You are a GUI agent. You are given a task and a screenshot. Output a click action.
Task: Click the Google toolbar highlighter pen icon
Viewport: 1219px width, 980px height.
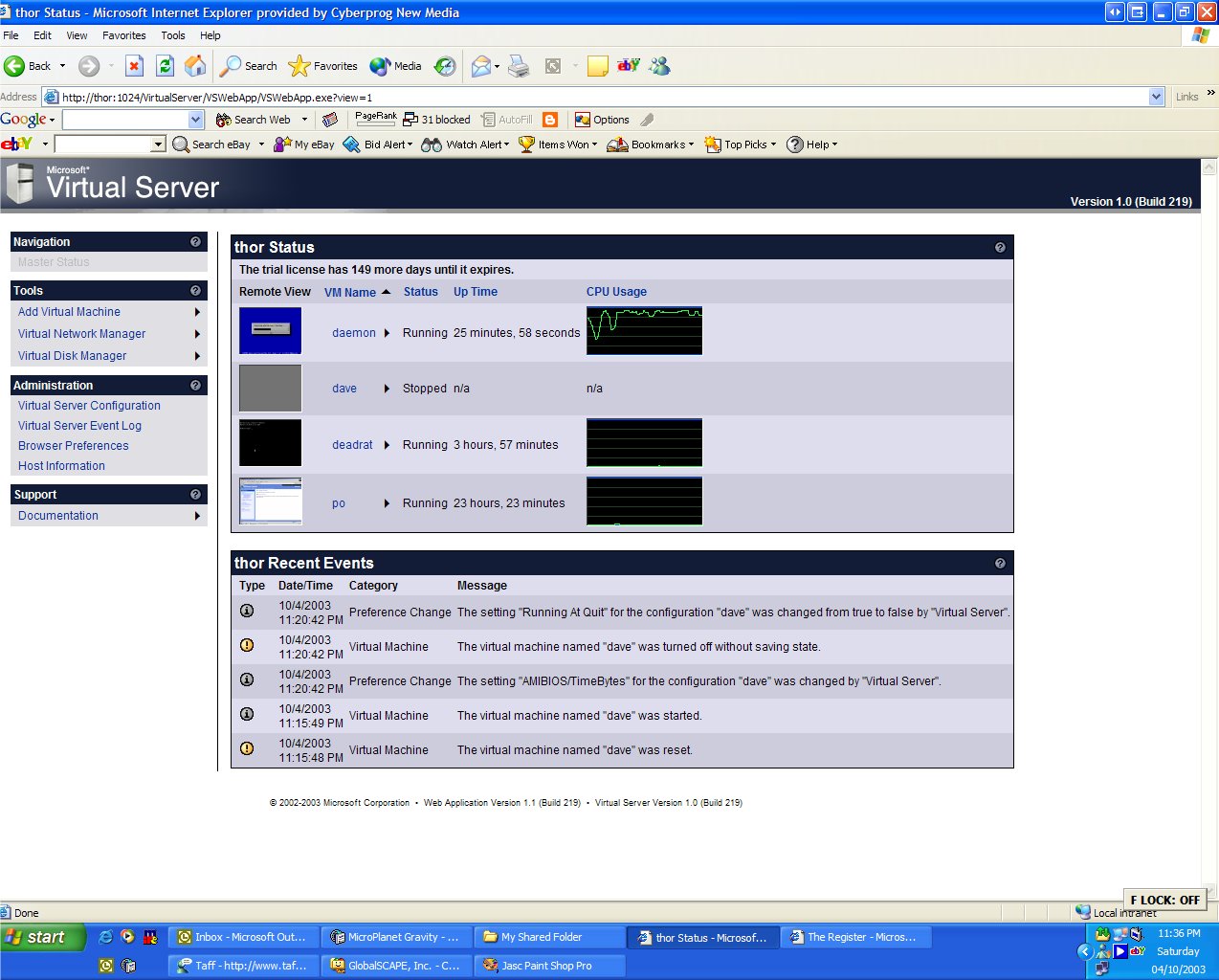click(648, 120)
